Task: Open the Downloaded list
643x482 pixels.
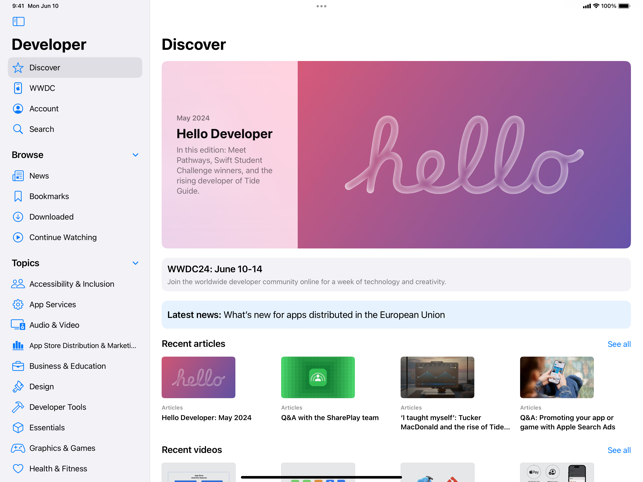Action: click(75, 217)
